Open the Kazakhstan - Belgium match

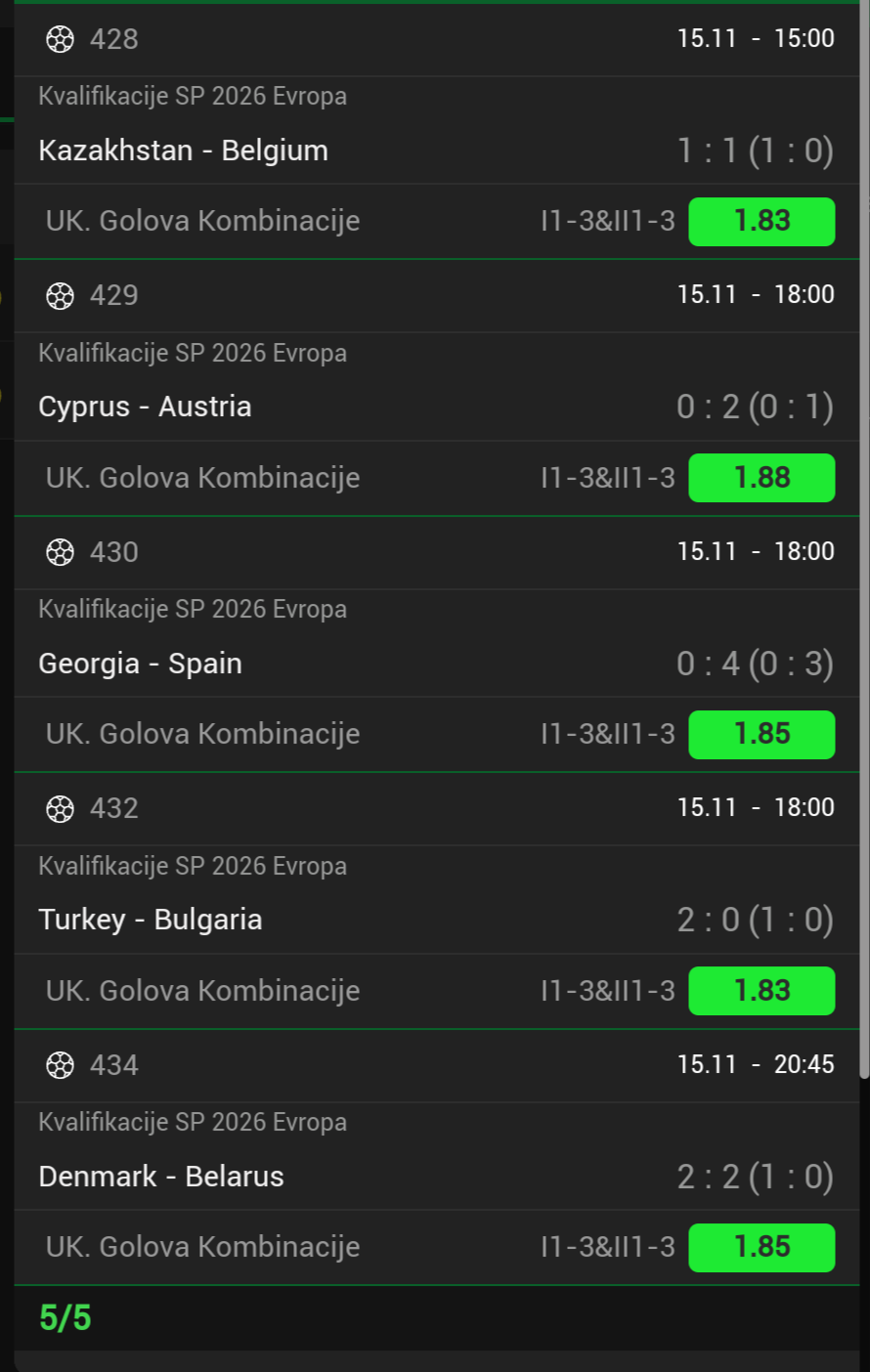[x=184, y=150]
